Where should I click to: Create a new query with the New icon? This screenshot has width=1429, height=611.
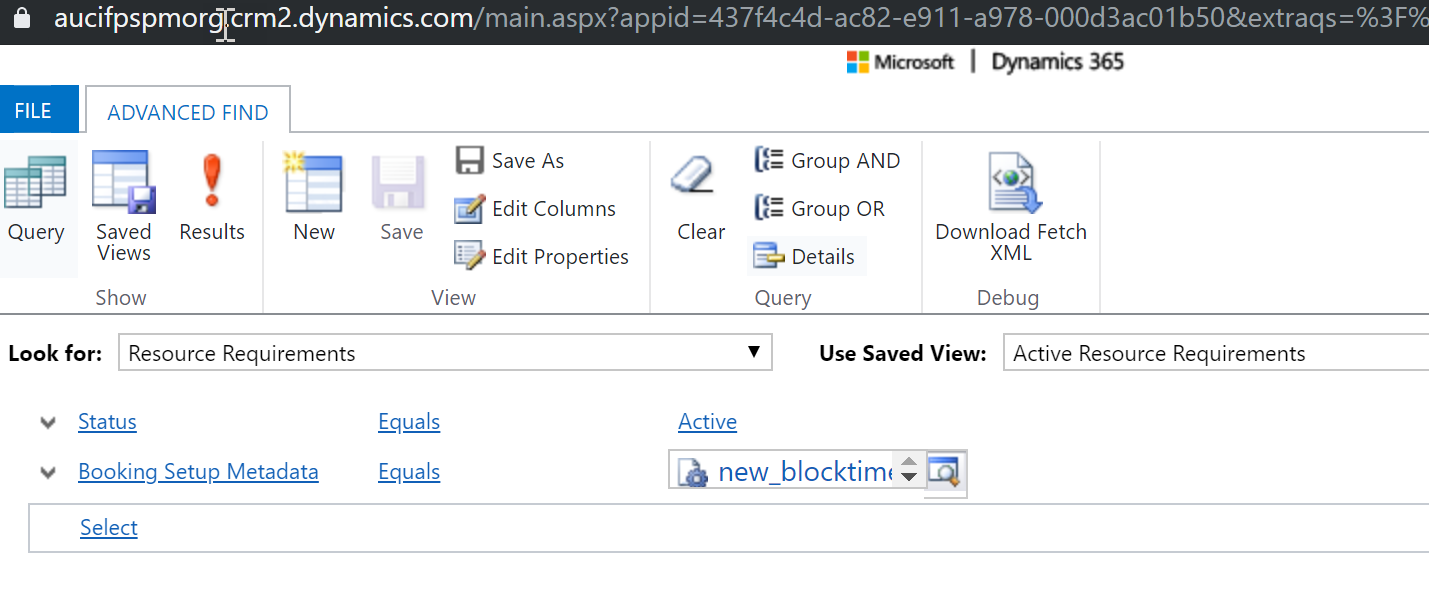(x=313, y=190)
